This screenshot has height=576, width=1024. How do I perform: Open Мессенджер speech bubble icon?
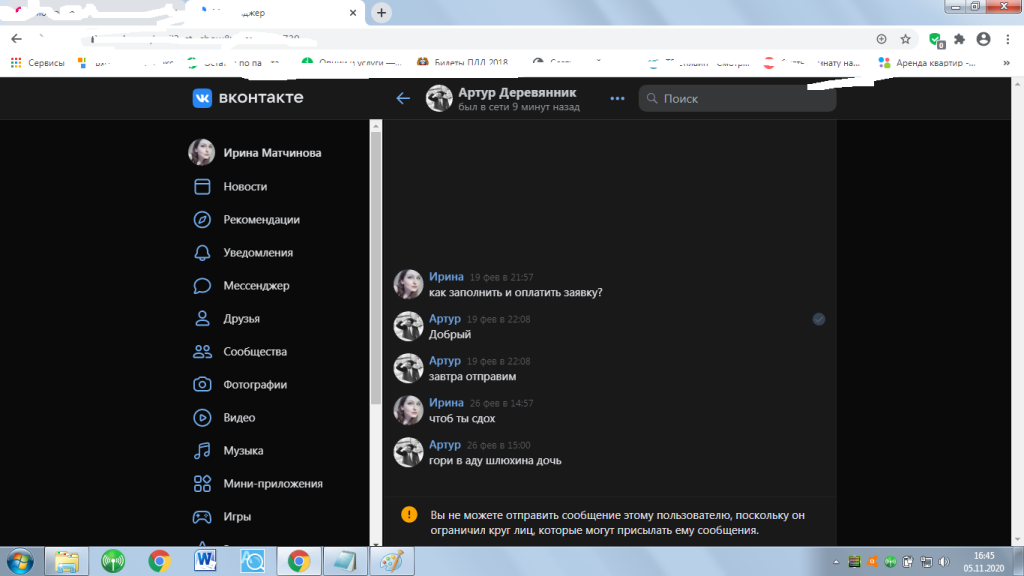click(x=202, y=286)
